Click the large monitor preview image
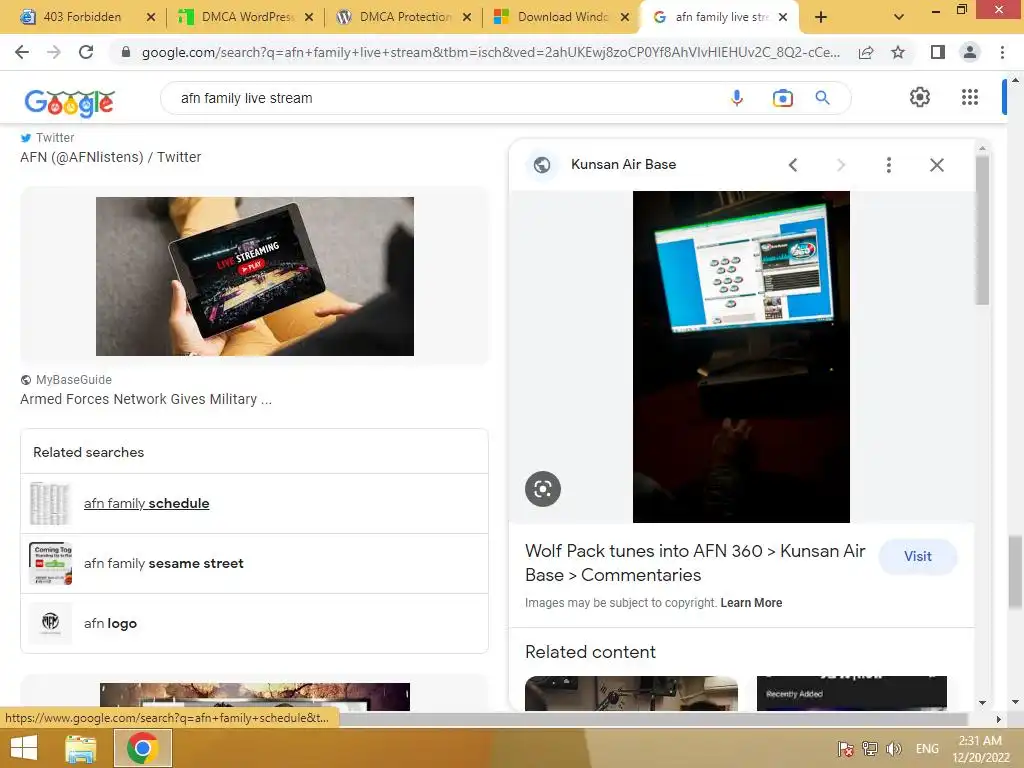 [x=741, y=357]
